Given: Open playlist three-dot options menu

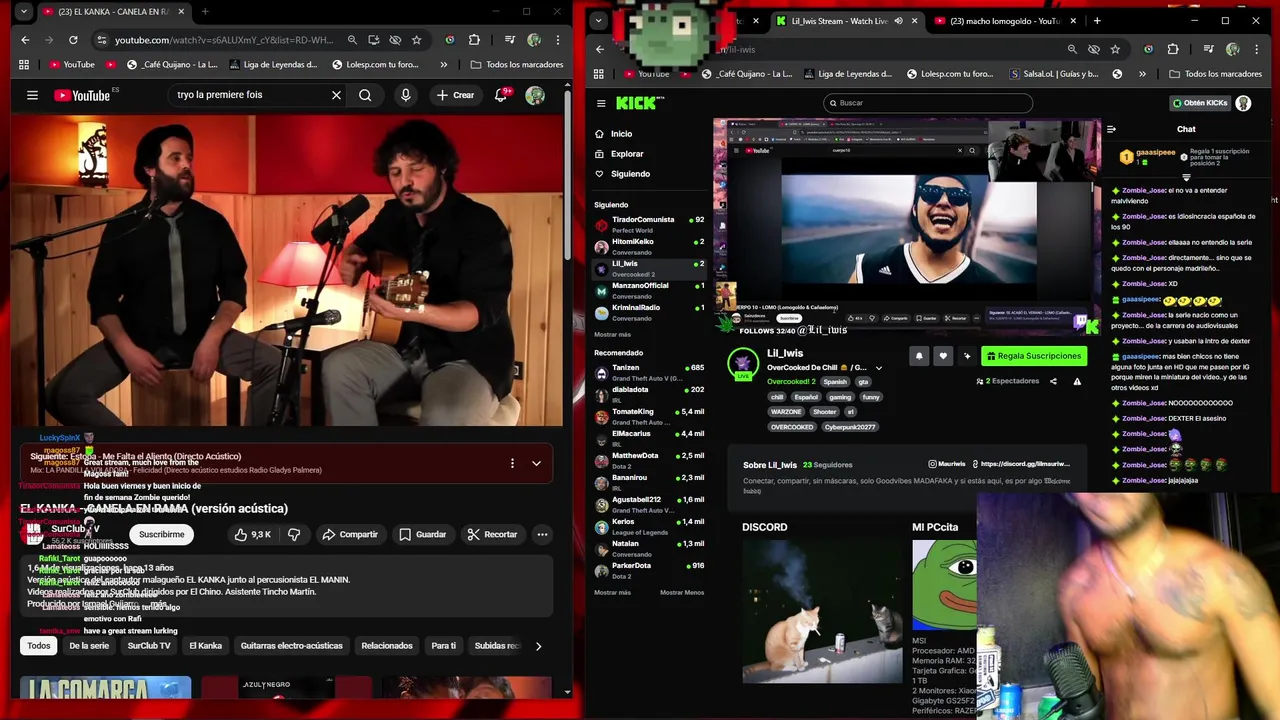Looking at the screenshot, I should (x=512, y=463).
